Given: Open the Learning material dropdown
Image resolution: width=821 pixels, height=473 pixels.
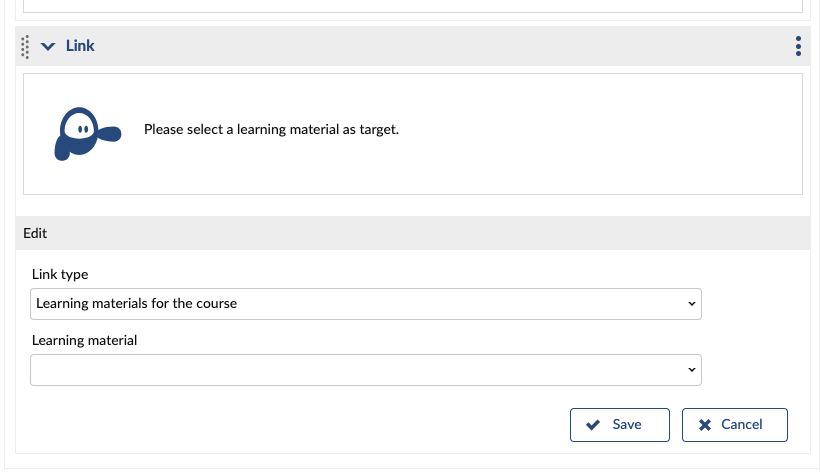Looking at the screenshot, I should (365, 370).
